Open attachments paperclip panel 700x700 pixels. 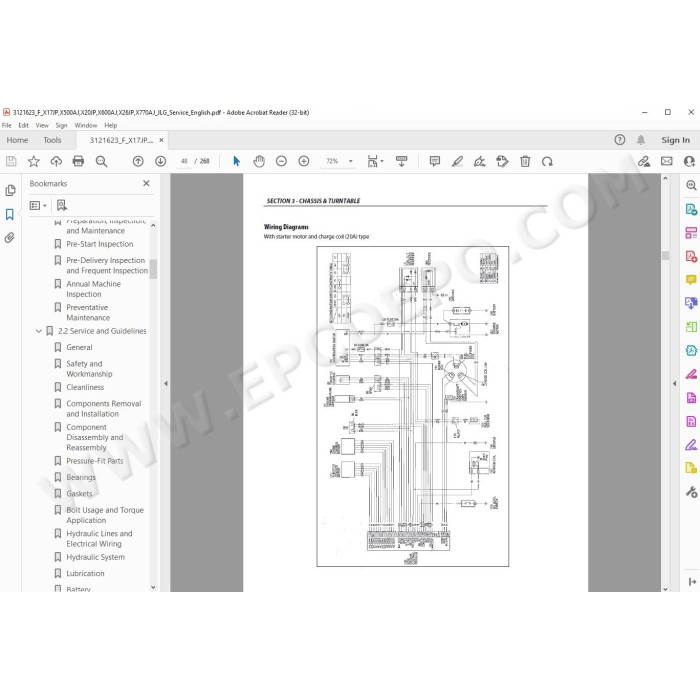(x=10, y=238)
